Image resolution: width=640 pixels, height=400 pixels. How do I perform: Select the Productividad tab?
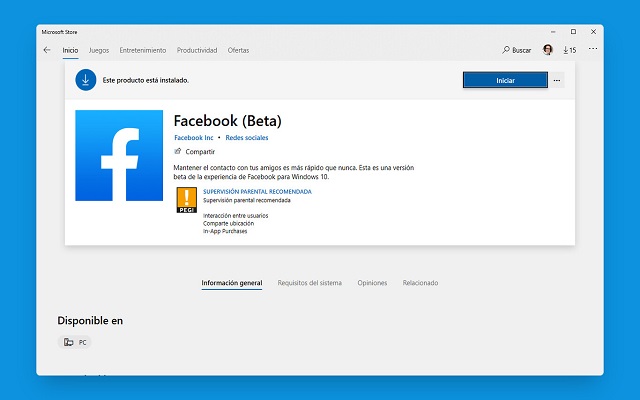point(197,50)
